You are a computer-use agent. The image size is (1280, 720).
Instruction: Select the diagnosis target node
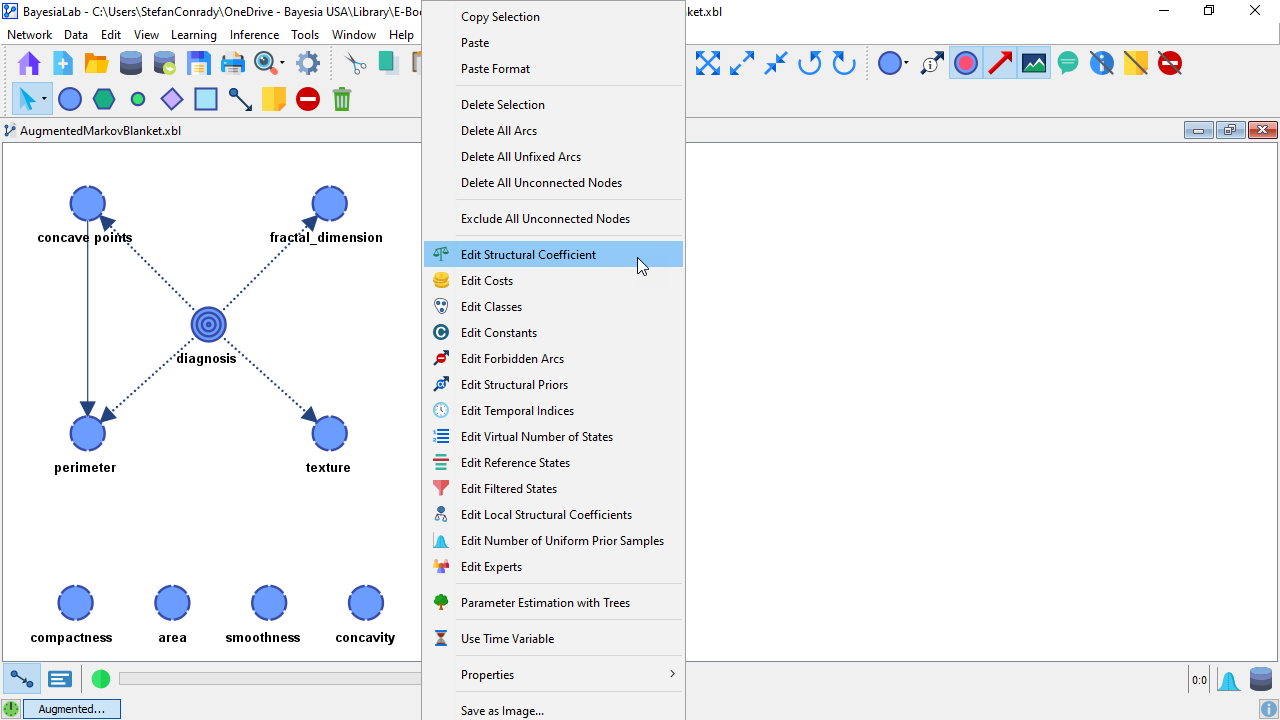coord(209,325)
